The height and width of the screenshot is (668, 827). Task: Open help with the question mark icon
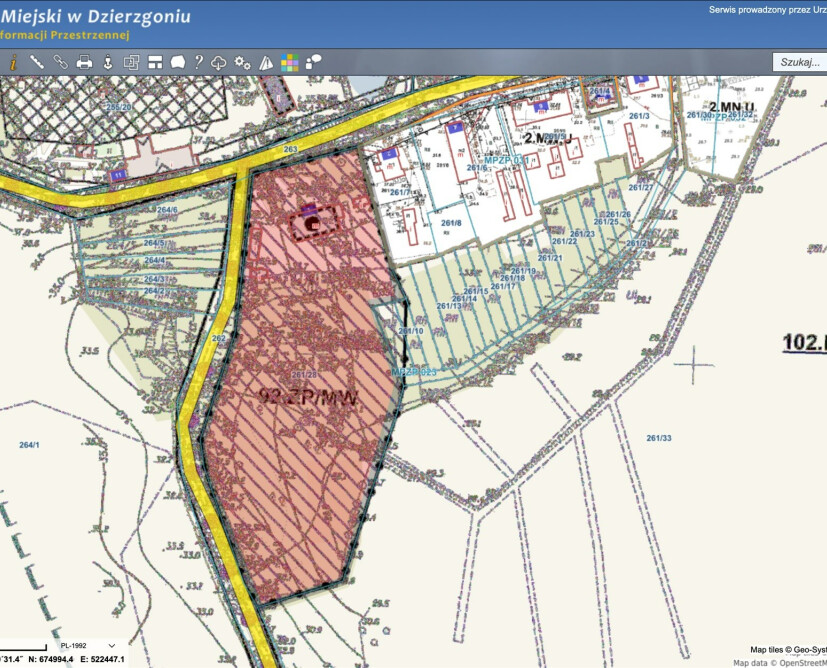[198, 62]
